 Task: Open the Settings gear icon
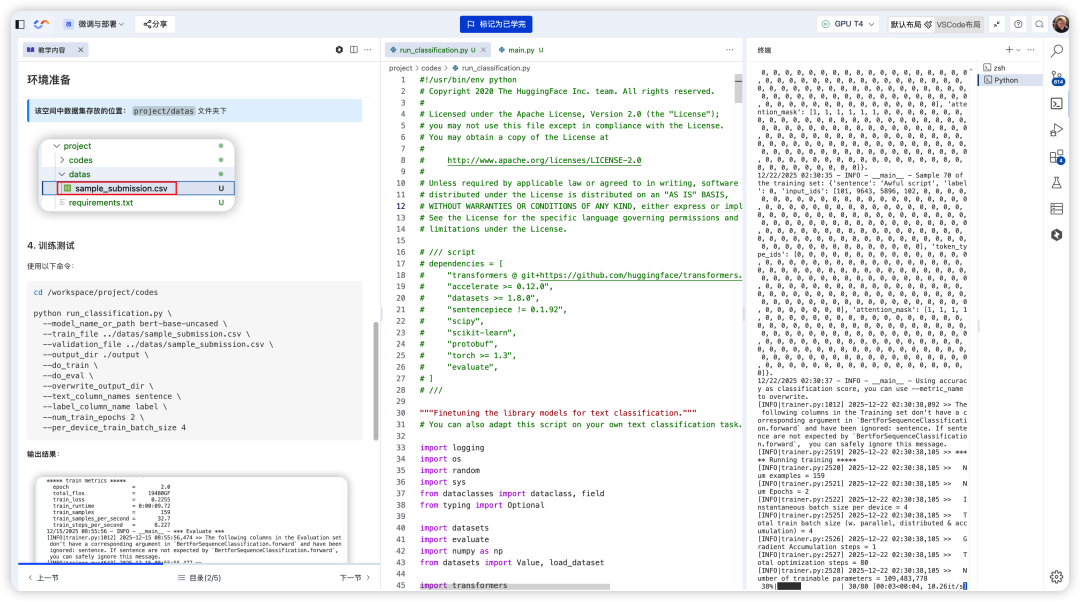[1057, 577]
